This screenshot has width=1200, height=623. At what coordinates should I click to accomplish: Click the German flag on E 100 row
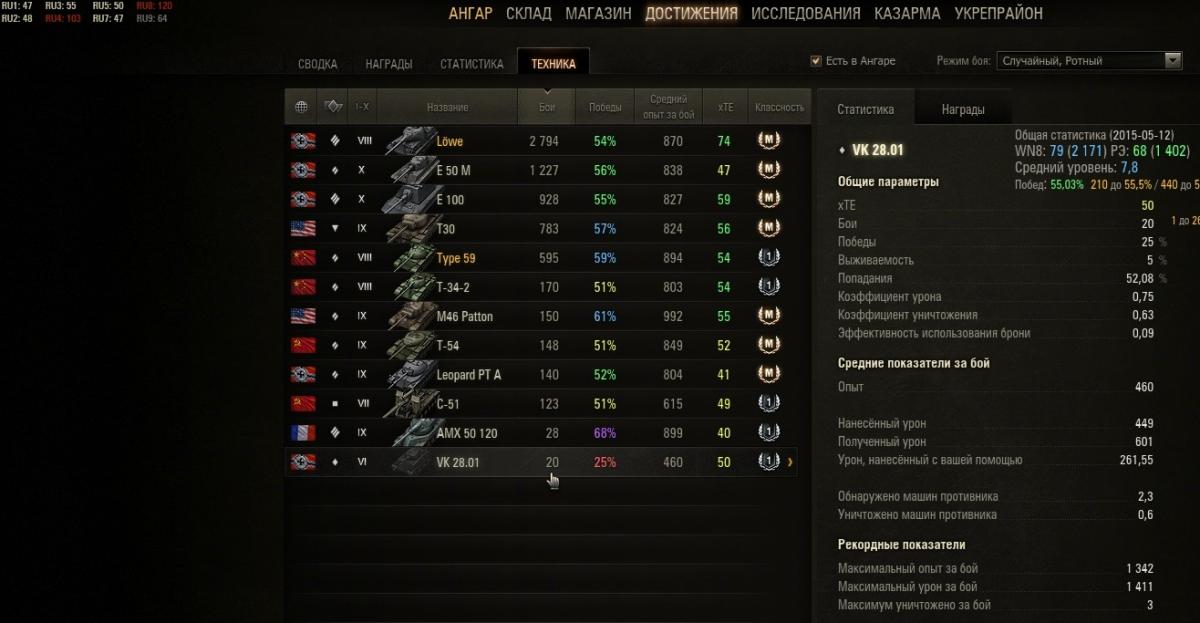(303, 199)
